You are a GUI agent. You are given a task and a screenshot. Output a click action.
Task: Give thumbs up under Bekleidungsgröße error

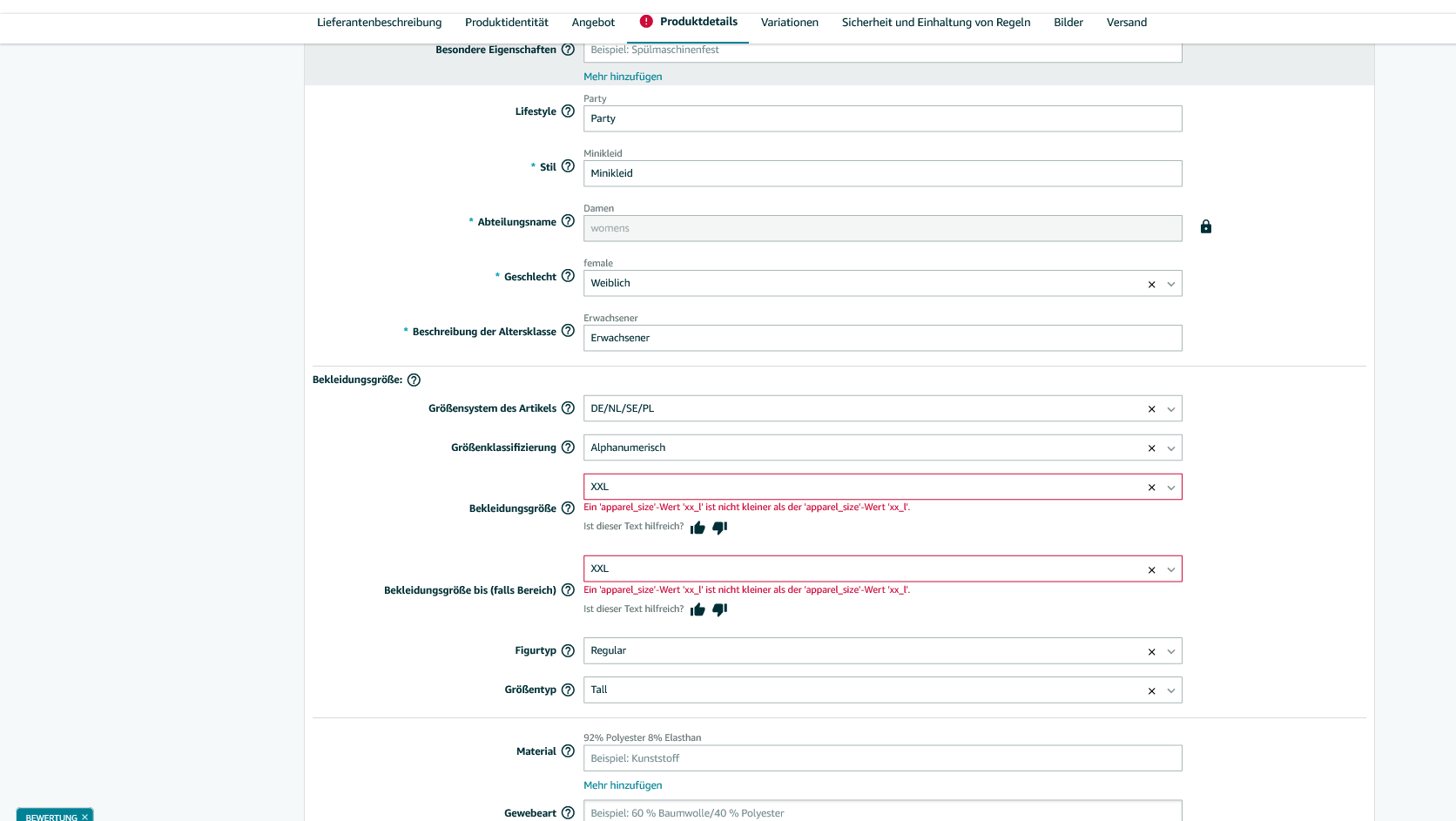pyautogui.click(x=698, y=528)
